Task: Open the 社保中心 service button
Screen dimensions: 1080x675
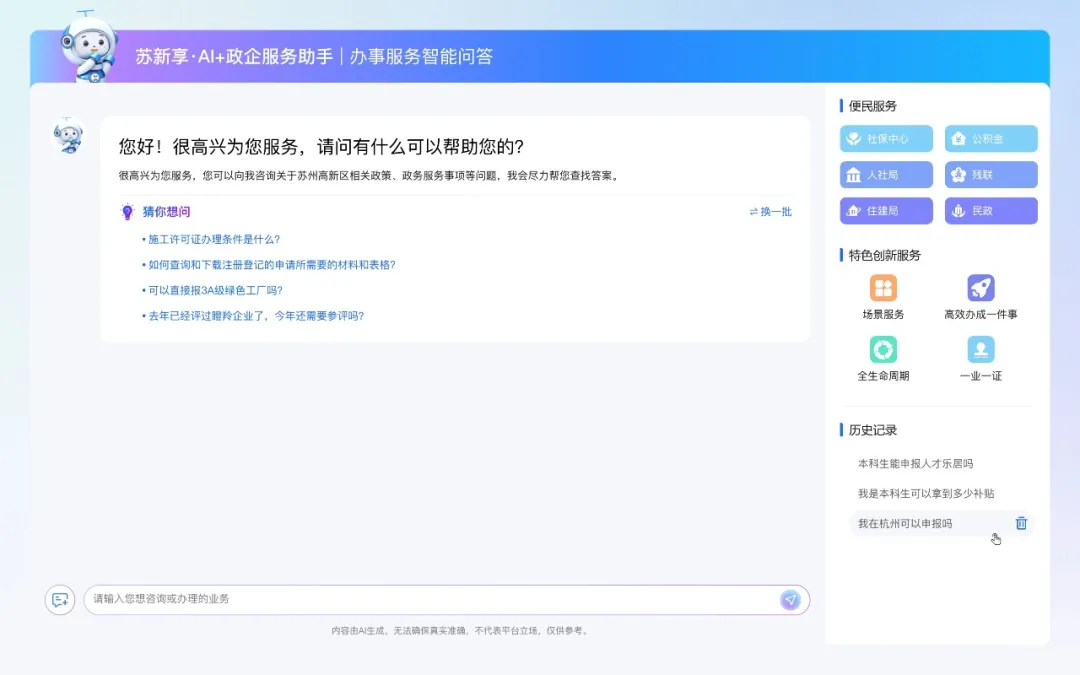Action: (886, 139)
